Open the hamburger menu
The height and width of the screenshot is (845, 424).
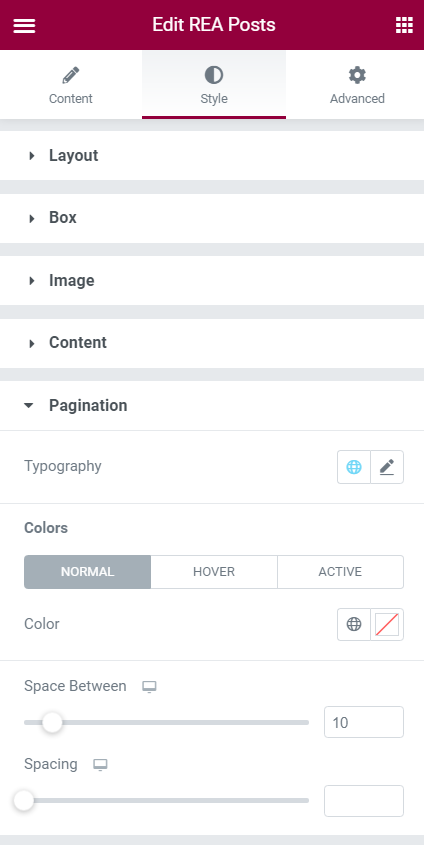click(x=24, y=25)
